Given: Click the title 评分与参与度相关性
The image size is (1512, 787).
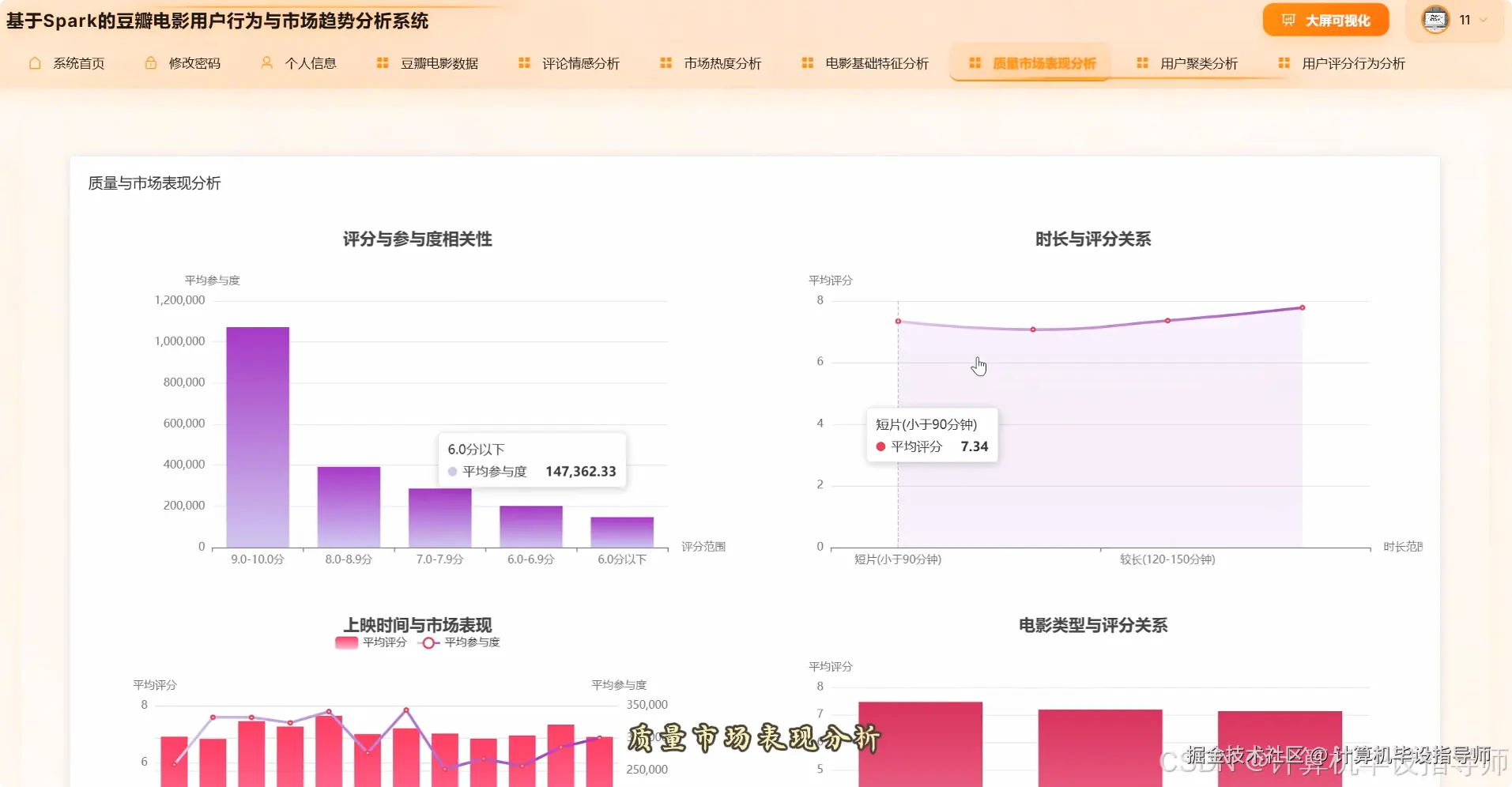Looking at the screenshot, I should click(x=417, y=239).
